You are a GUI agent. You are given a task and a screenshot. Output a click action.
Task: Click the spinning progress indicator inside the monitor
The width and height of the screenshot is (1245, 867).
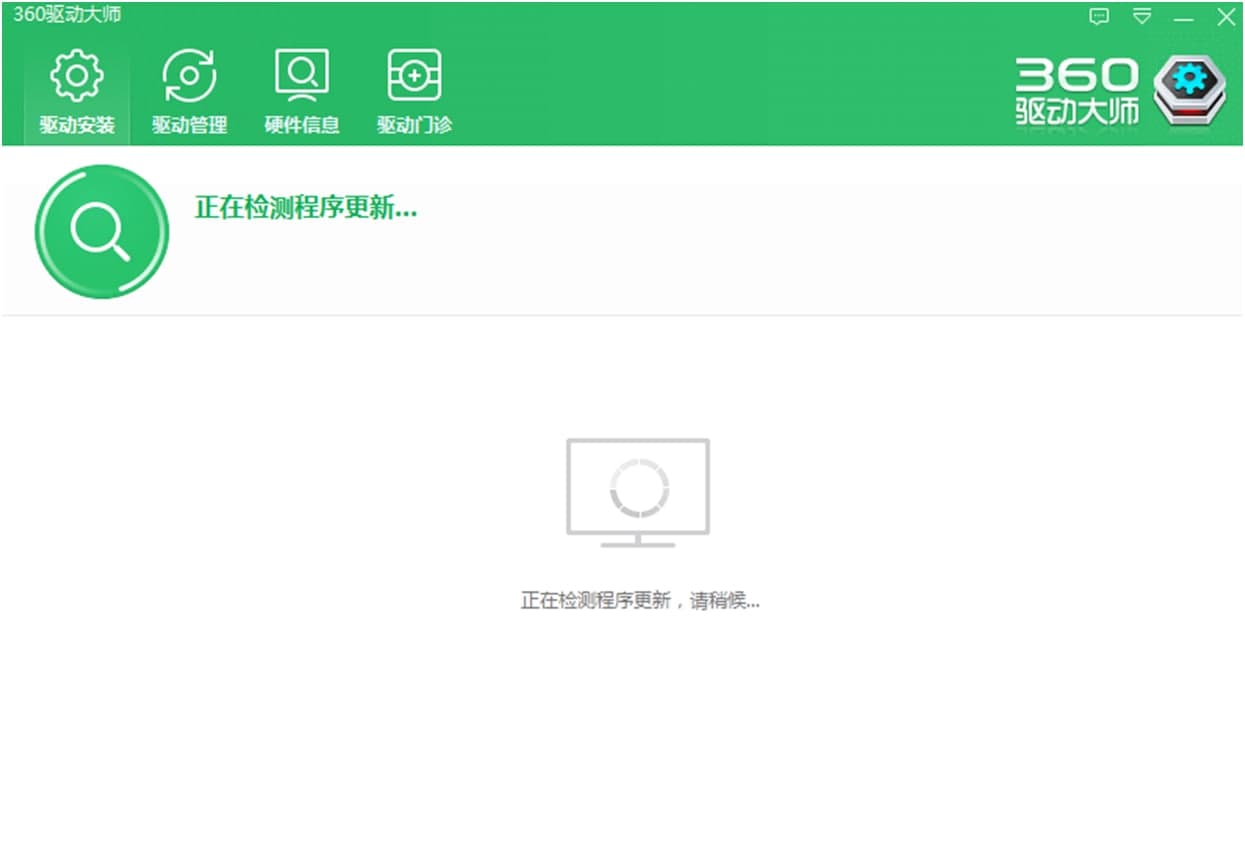click(638, 487)
